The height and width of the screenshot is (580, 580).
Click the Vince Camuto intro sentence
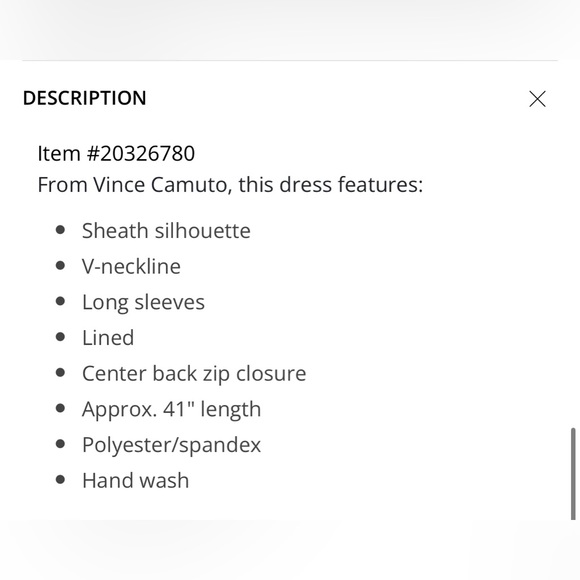pos(230,185)
